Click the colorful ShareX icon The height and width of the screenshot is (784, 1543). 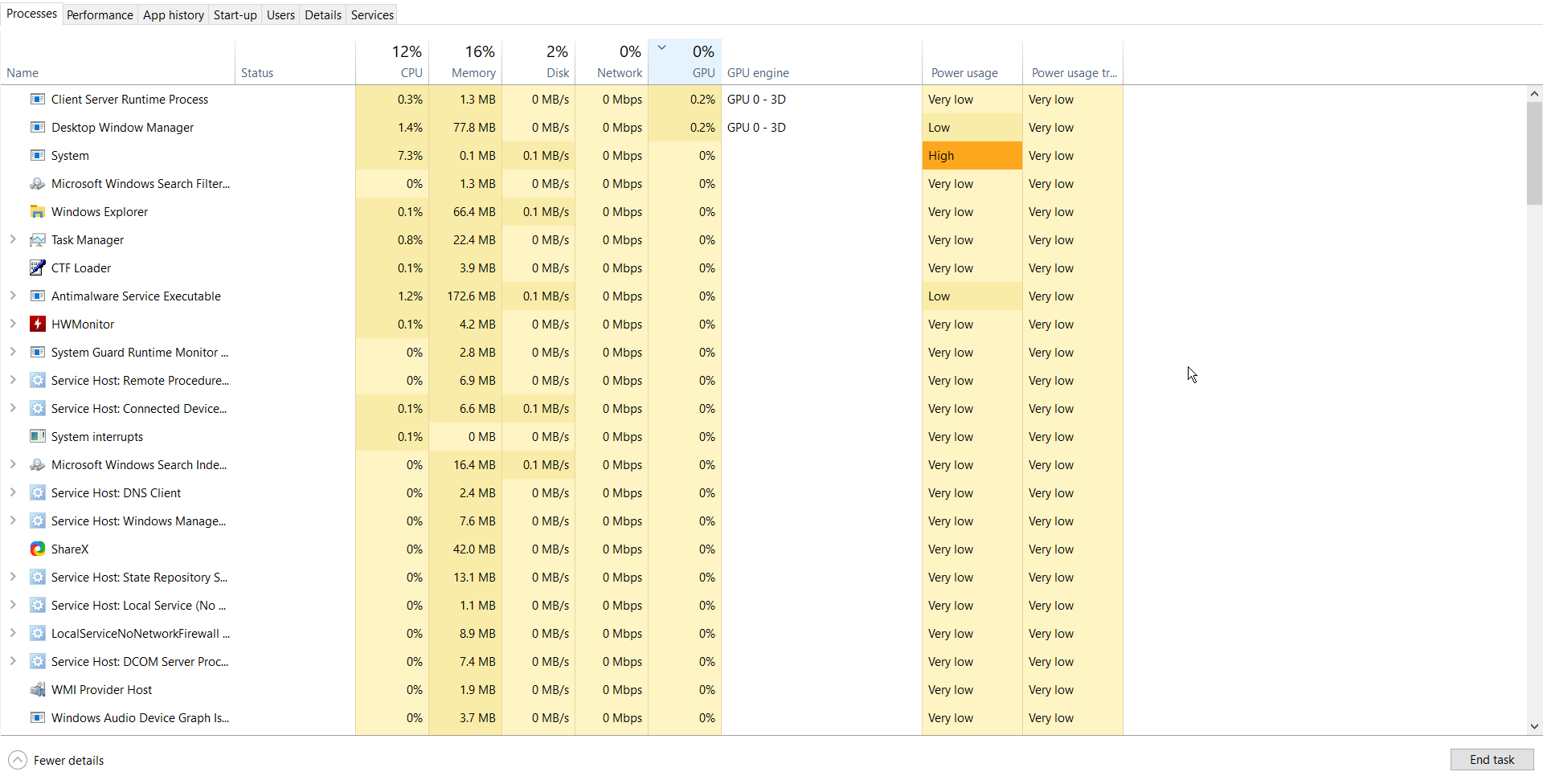37,549
